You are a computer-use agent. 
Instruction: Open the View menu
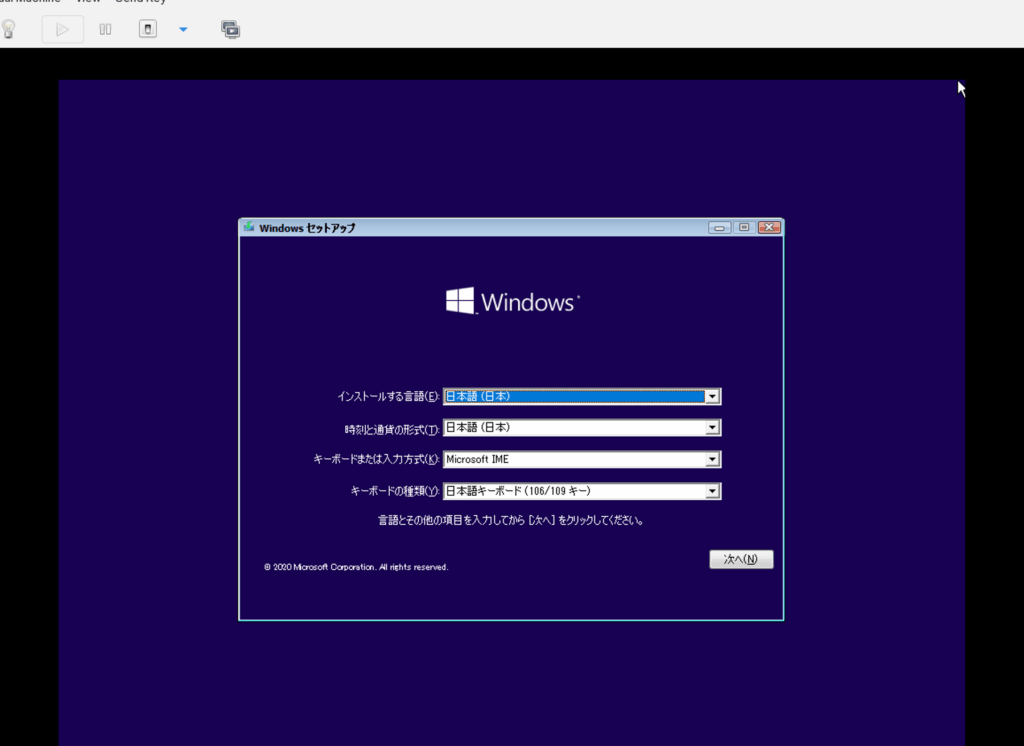click(88, 2)
